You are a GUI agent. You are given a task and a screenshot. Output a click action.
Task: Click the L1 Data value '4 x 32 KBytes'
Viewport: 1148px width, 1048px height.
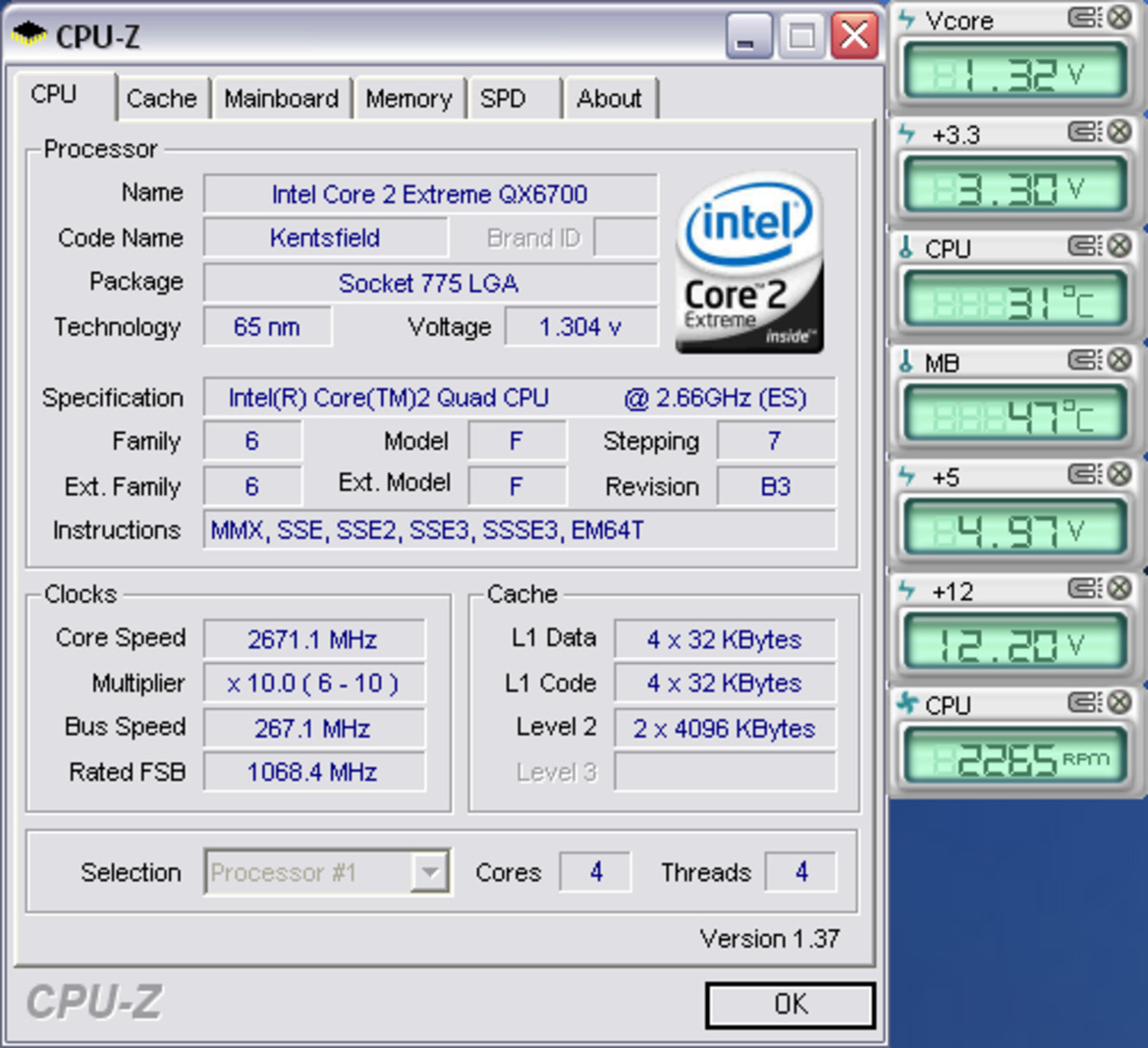(725, 639)
